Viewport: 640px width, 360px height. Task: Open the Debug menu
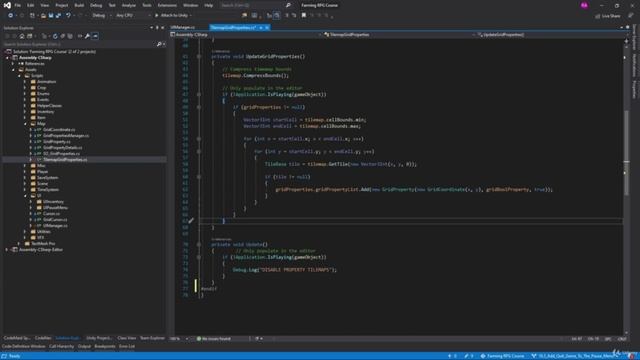(96, 5)
